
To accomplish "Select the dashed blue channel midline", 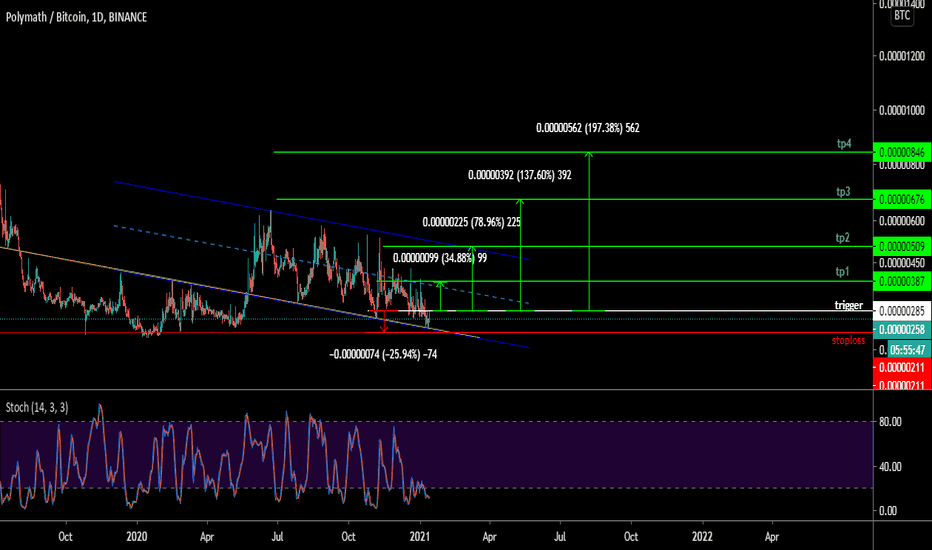I will click(321, 265).
